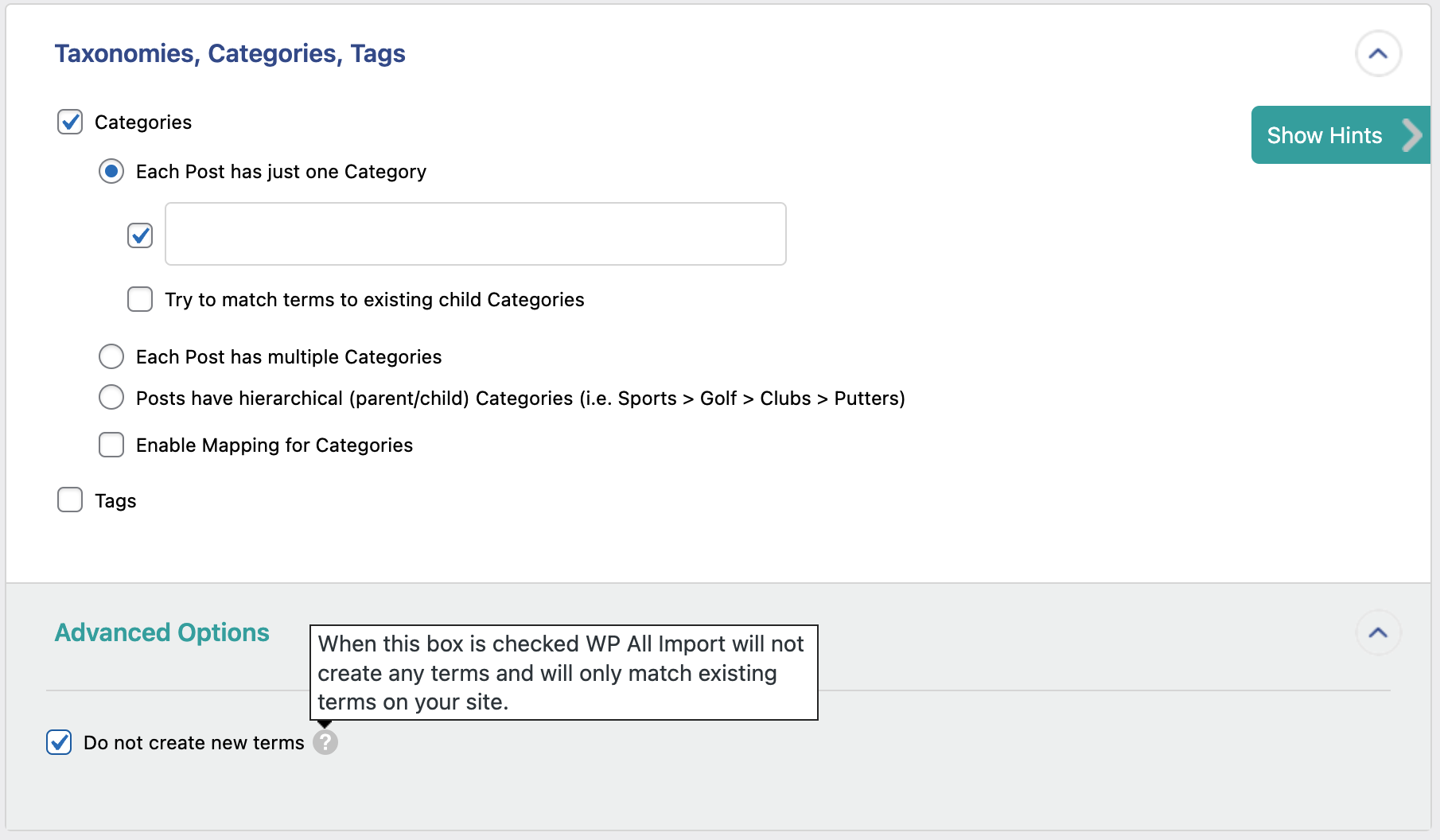Select the hierarchical parent/child Categories radio
The height and width of the screenshot is (840, 1440).
pyautogui.click(x=111, y=398)
